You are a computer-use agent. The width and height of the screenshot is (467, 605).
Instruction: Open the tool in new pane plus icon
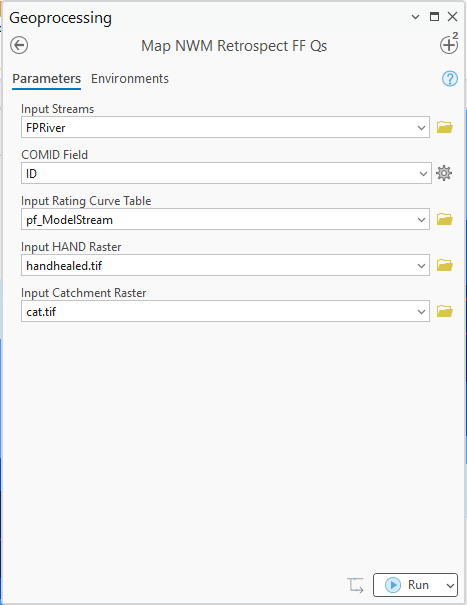point(449,44)
